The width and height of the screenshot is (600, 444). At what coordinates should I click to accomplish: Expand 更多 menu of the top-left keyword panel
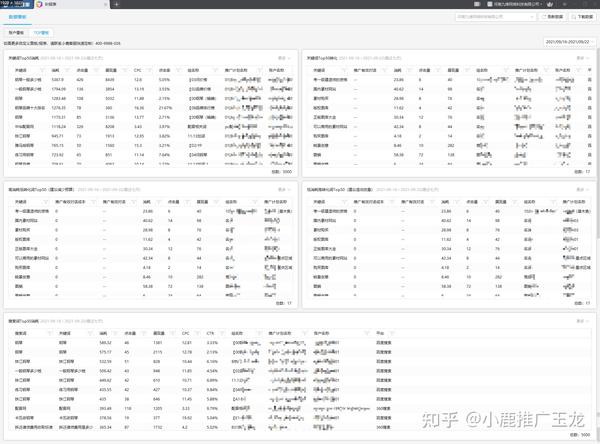[284, 58]
